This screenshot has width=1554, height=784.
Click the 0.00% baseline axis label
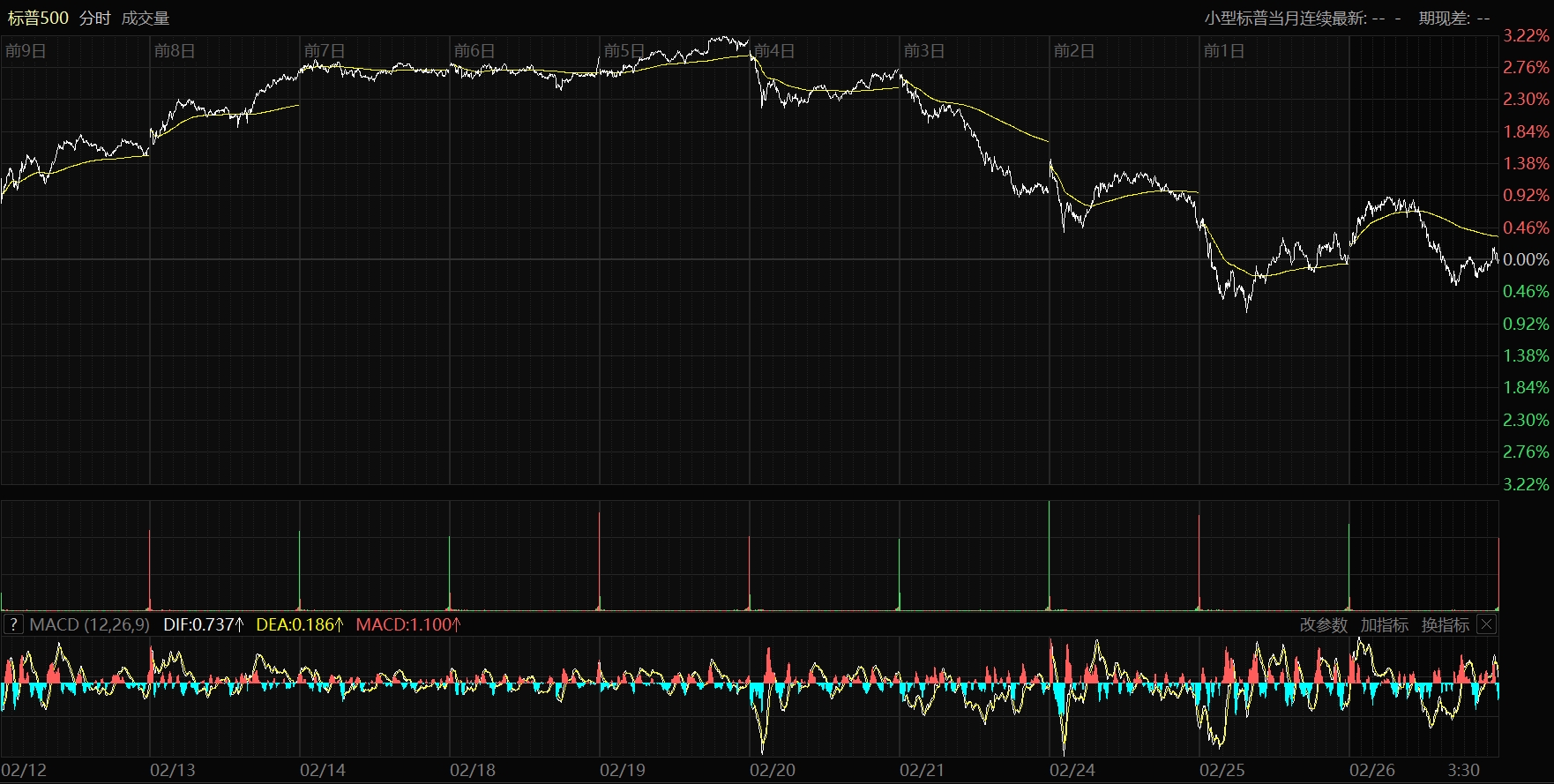pos(1526,259)
